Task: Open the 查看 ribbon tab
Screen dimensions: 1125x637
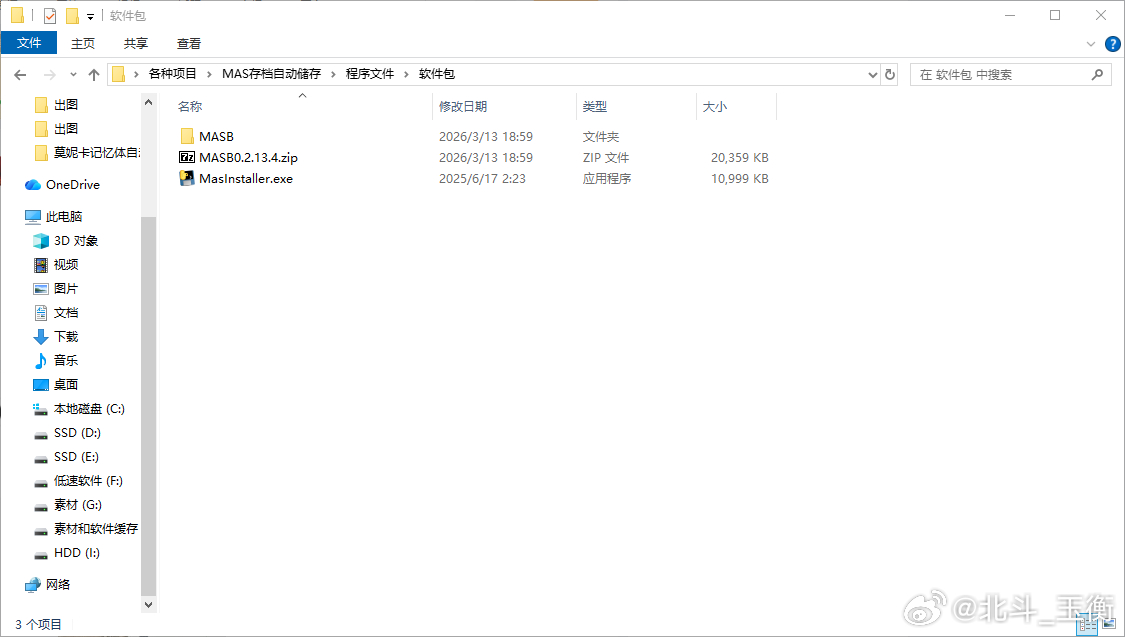Action: (x=189, y=44)
